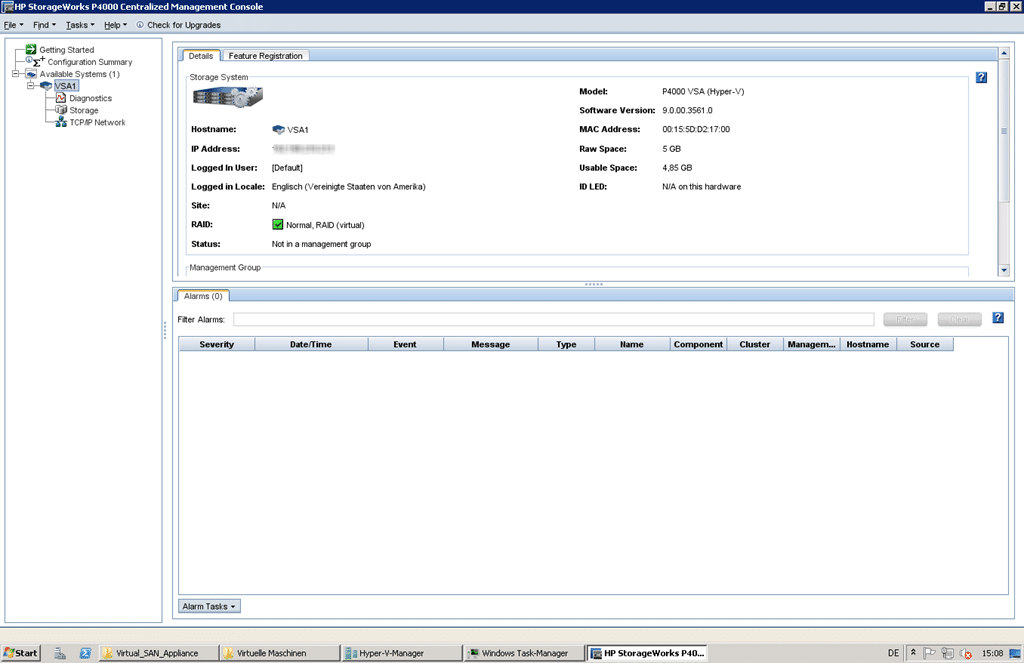Click the VSA1 hostname icon in details
1024x663 pixels.
click(278, 129)
